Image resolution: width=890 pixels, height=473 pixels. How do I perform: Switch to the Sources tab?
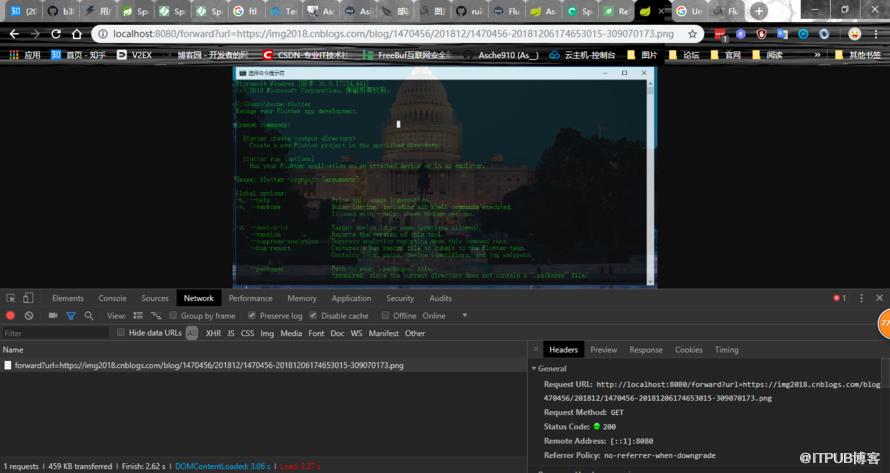155,298
